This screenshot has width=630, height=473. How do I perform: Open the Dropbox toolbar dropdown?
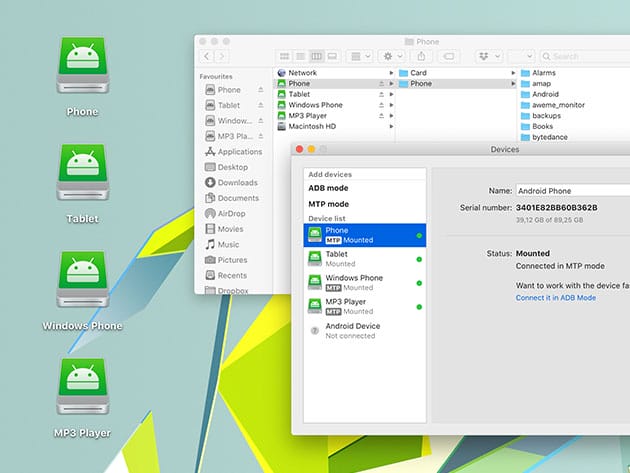coord(489,56)
